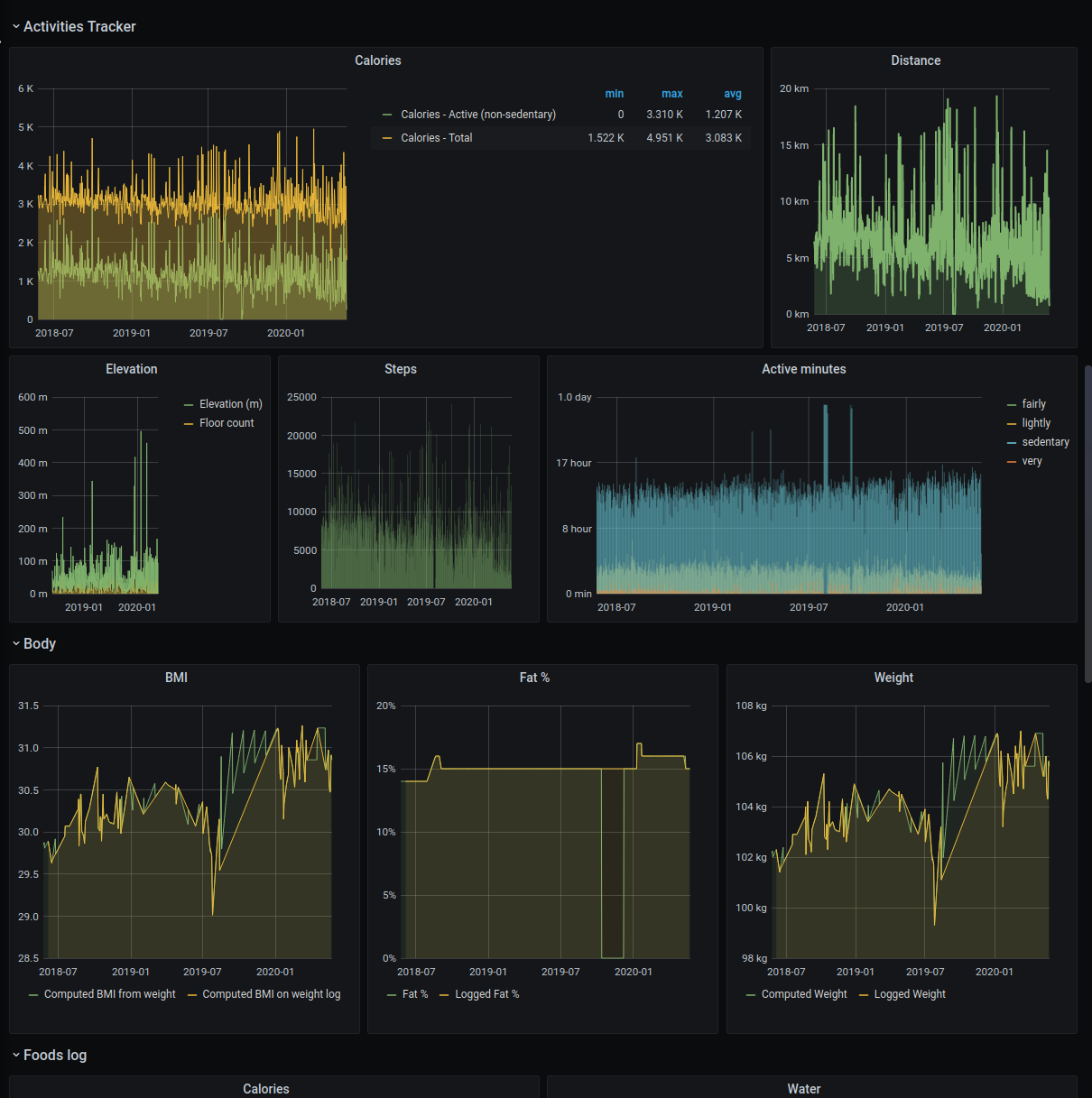Toggle the very series in Active minutes
The height and width of the screenshot is (1098, 1092).
[1032, 461]
